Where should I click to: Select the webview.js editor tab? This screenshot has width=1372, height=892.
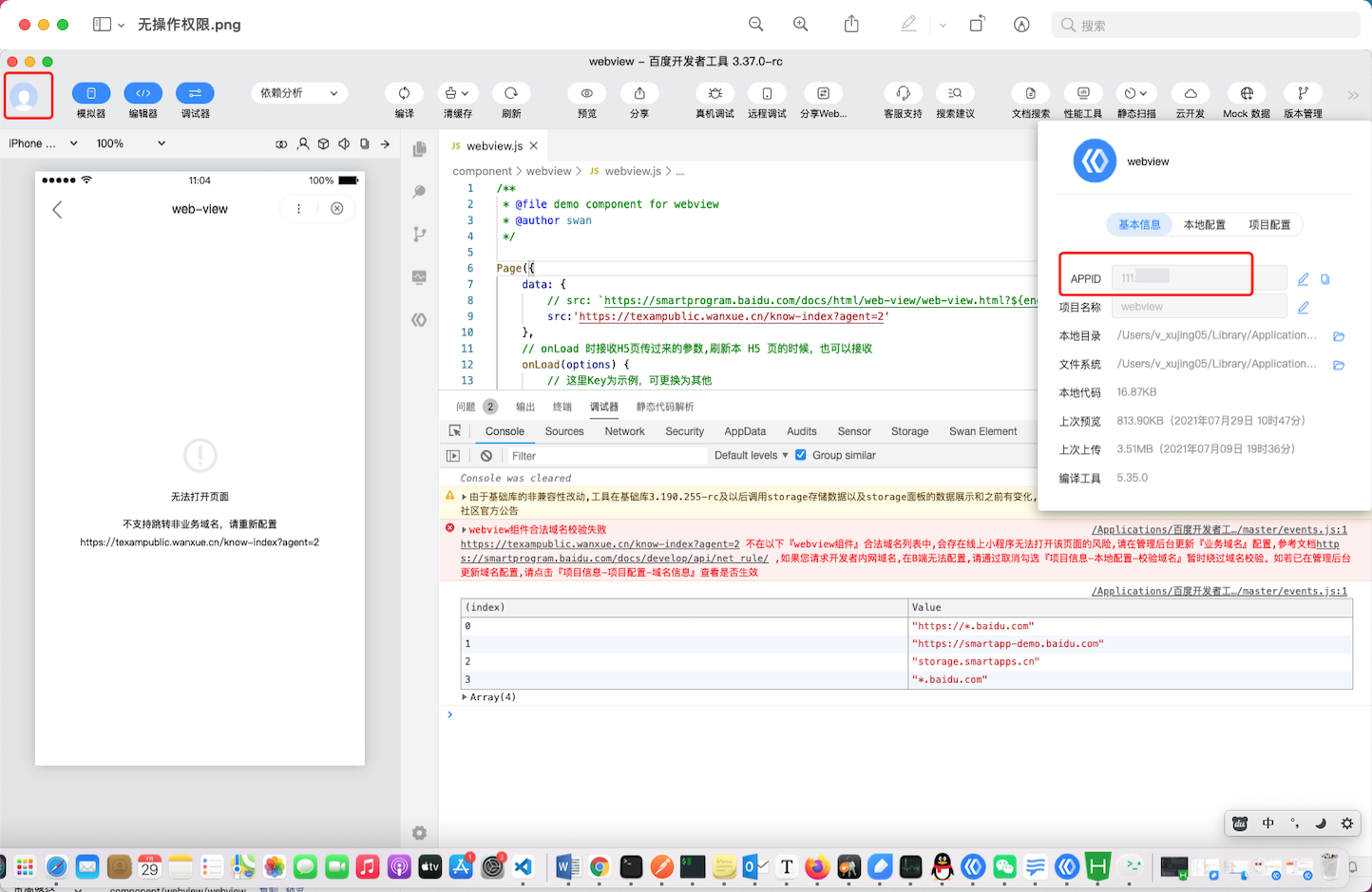pyautogui.click(x=493, y=146)
